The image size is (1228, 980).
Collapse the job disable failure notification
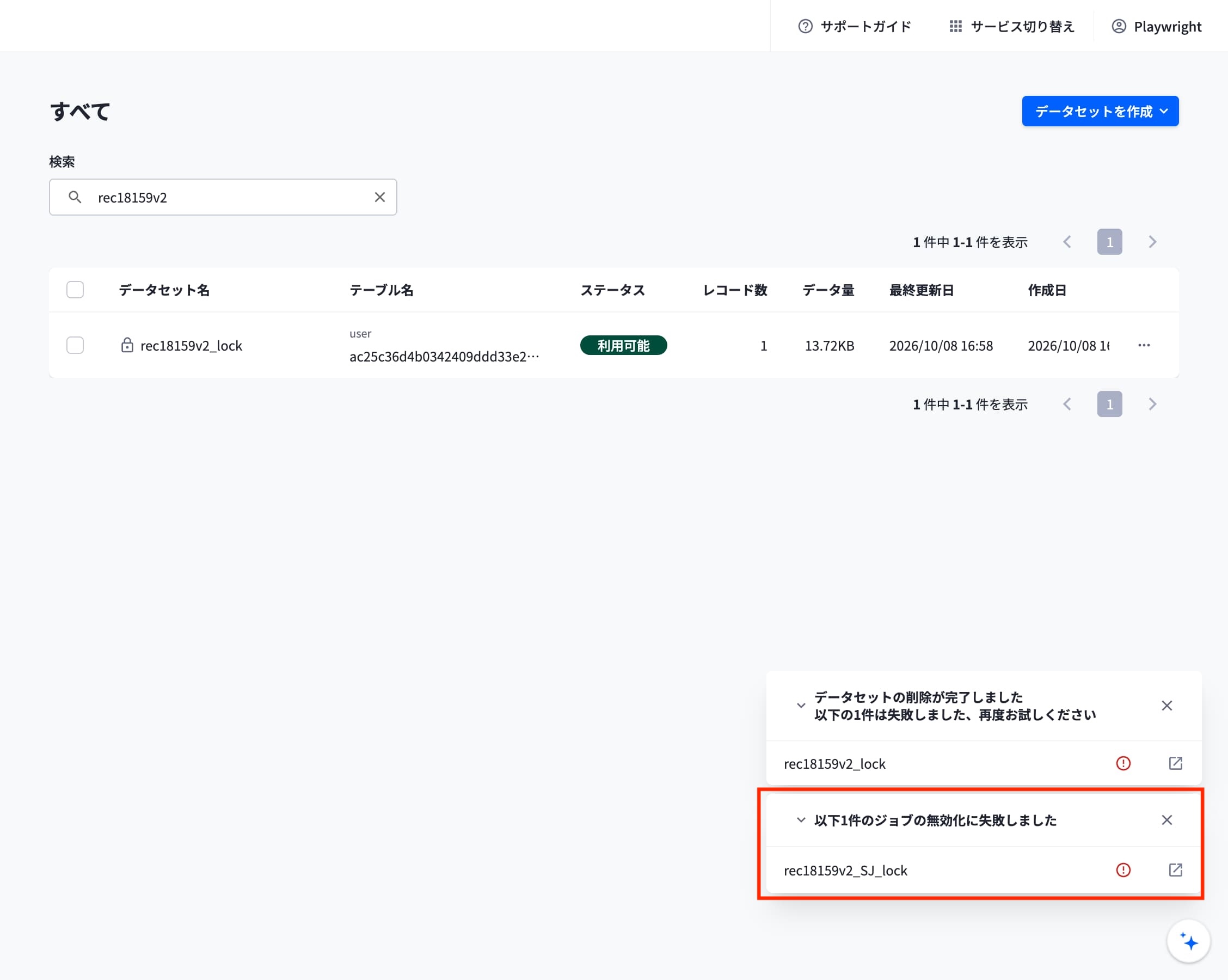[800, 820]
